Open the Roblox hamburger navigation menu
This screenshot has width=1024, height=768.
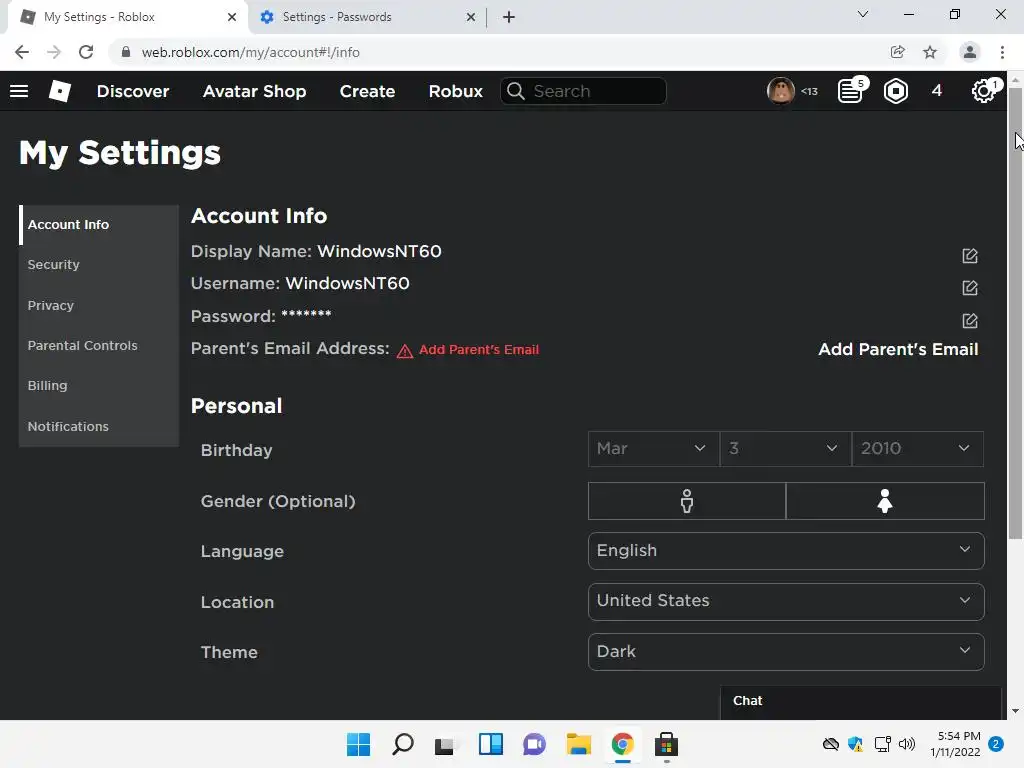tap(19, 91)
